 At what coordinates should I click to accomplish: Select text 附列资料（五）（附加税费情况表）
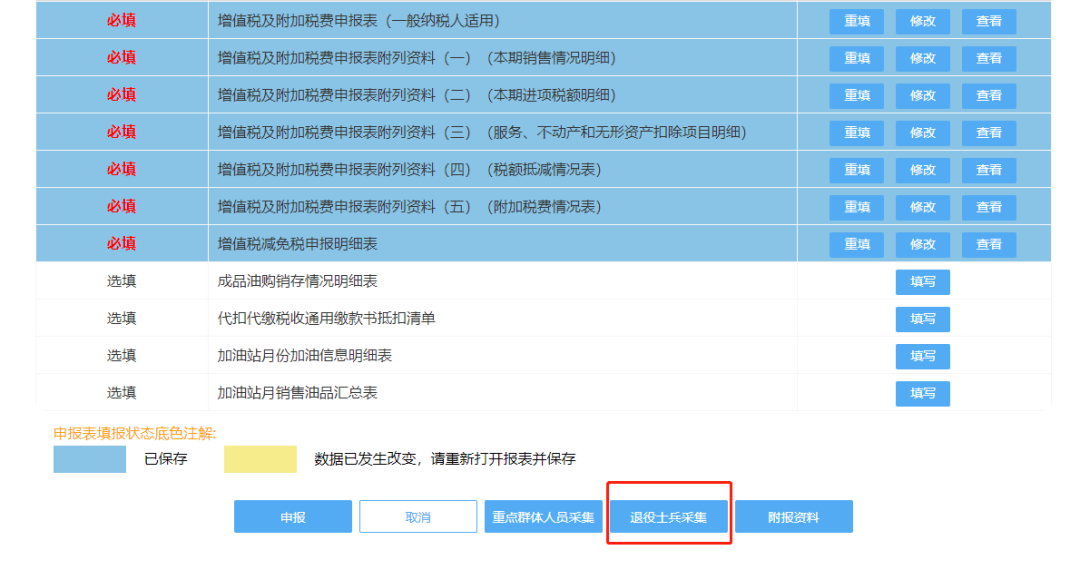[409, 207]
